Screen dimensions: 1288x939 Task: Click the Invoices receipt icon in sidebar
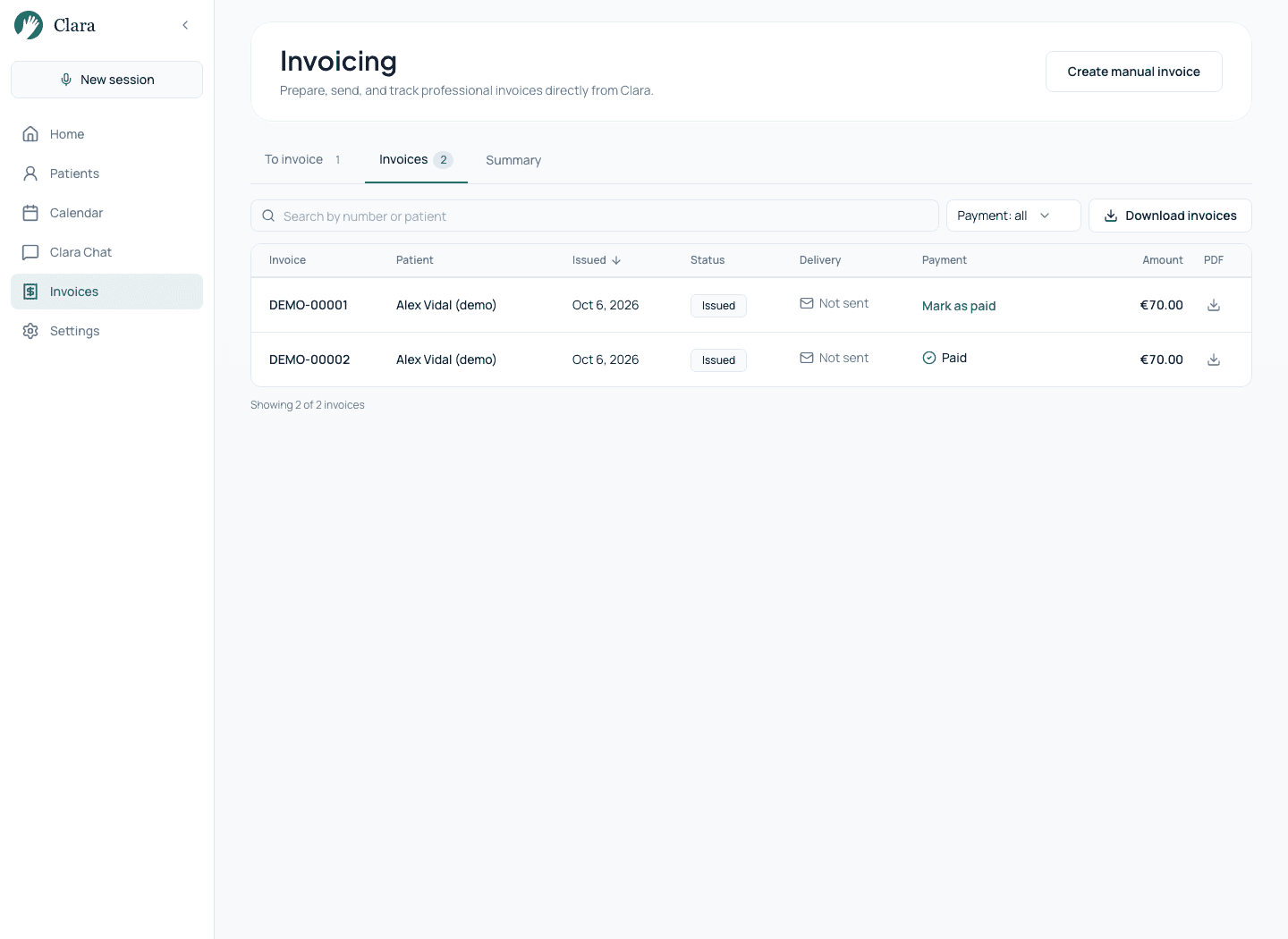30,292
